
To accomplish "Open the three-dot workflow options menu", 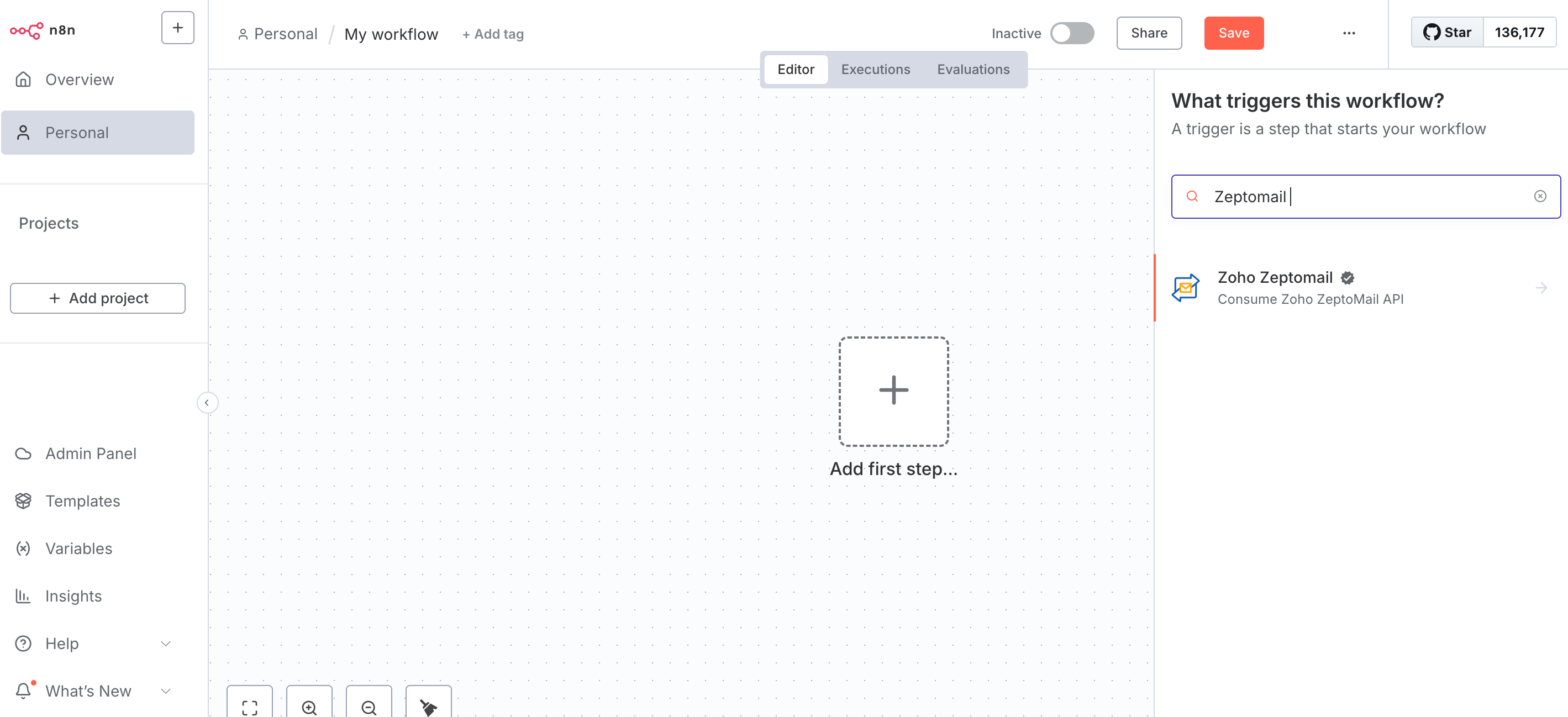I will (1348, 33).
